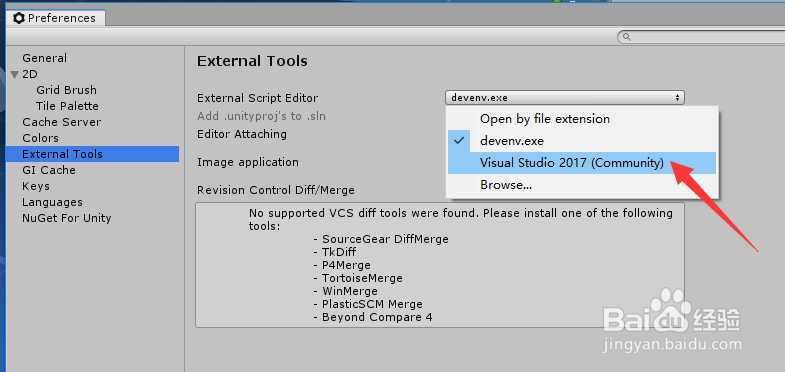This screenshot has height=372, width=785.
Task: Click External Tools heading
Action: pyautogui.click(x=252, y=61)
